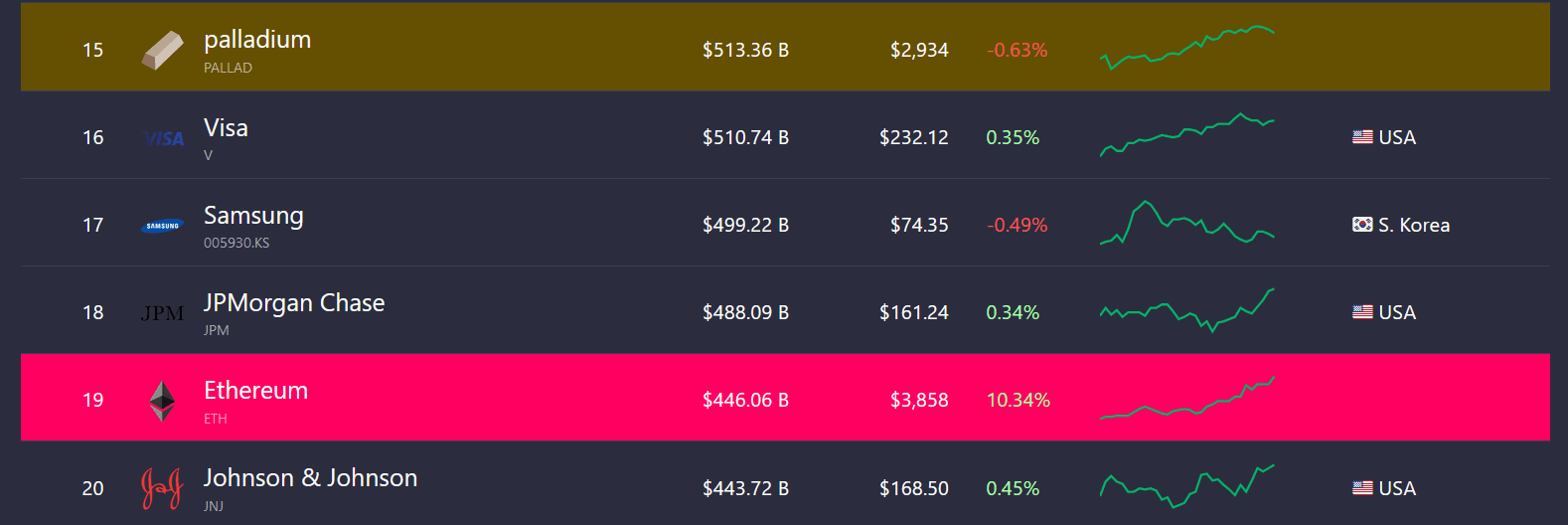Image resolution: width=1568 pixels, height=525 pixels.
Task: Click the USA flag in Visa row
Action: point(1362,137)
